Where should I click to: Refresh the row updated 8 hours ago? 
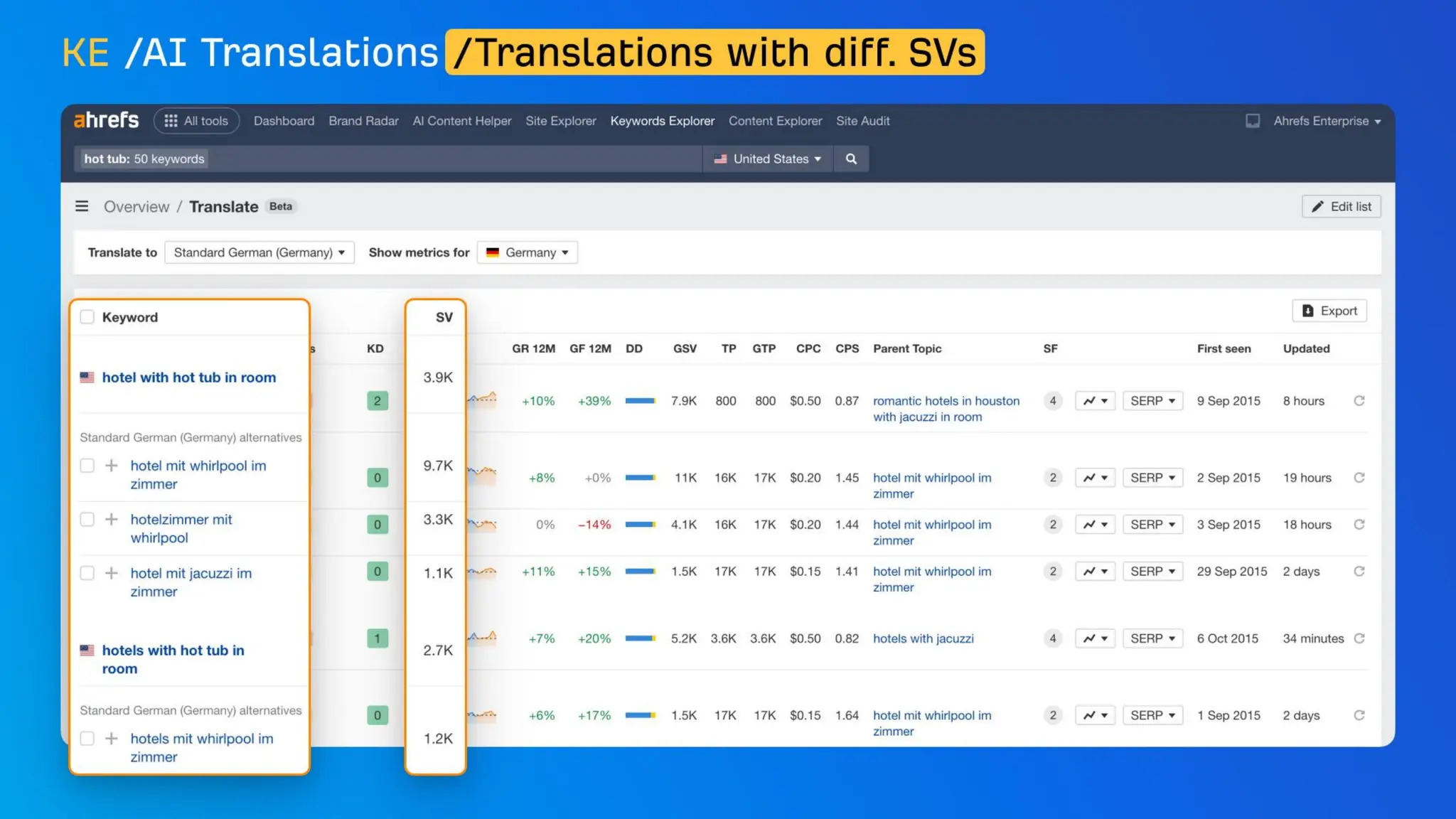pyautogui.click(x=1359, y=401)
